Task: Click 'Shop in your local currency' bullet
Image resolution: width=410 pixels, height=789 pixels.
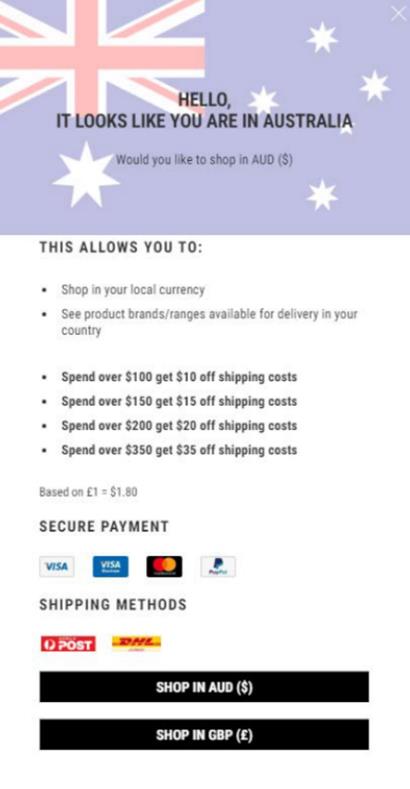Action: pos(133,290)
